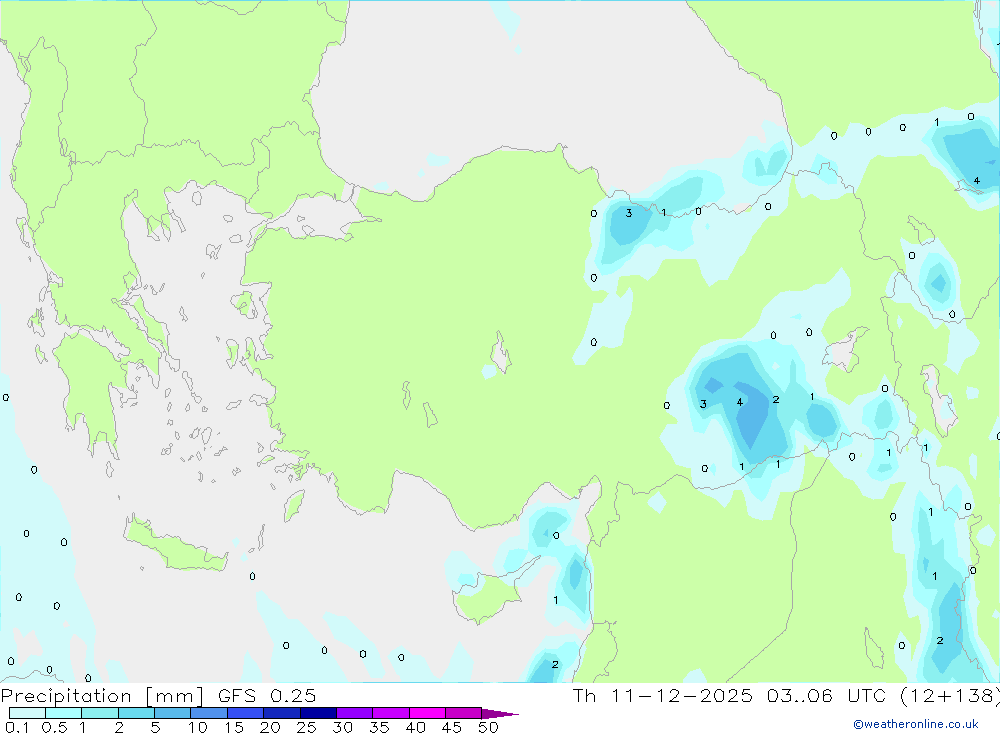This screenshot has width=1000, height=733.
Task: Pick the 10–15 mm legend swatch
Action: tap(209, 713)
